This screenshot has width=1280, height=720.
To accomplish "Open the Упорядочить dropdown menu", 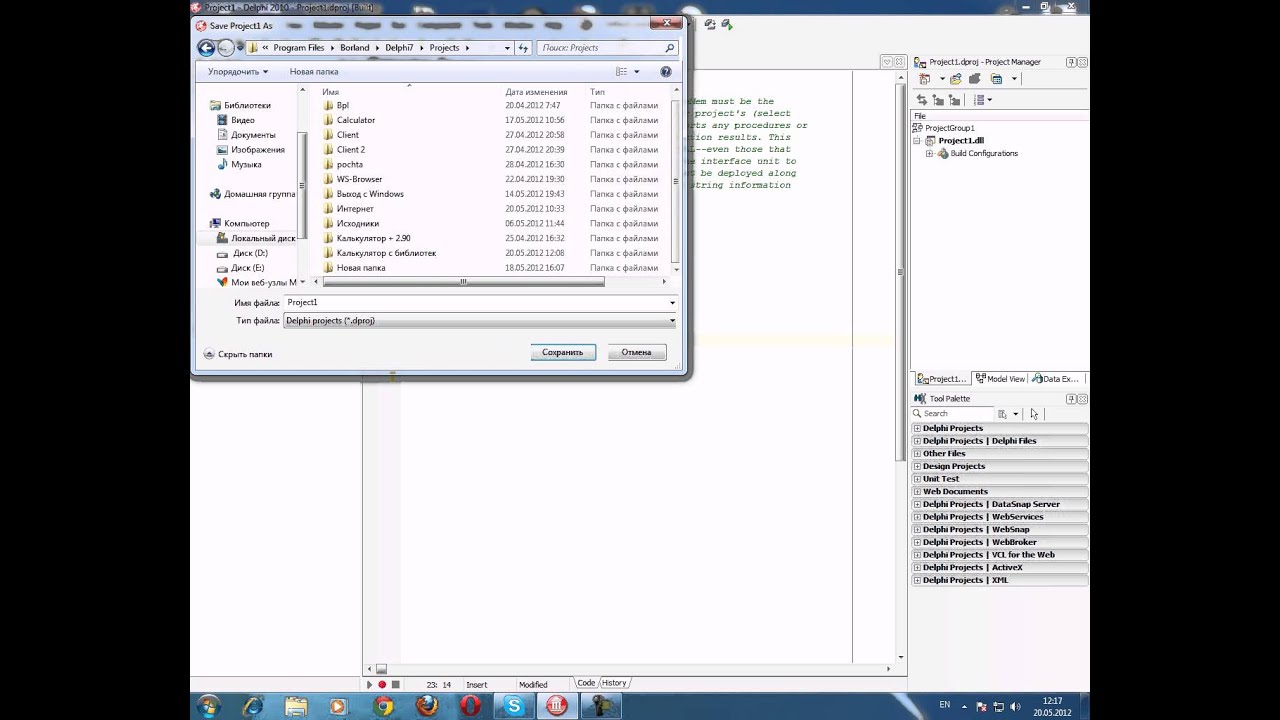I will [238, 72].
